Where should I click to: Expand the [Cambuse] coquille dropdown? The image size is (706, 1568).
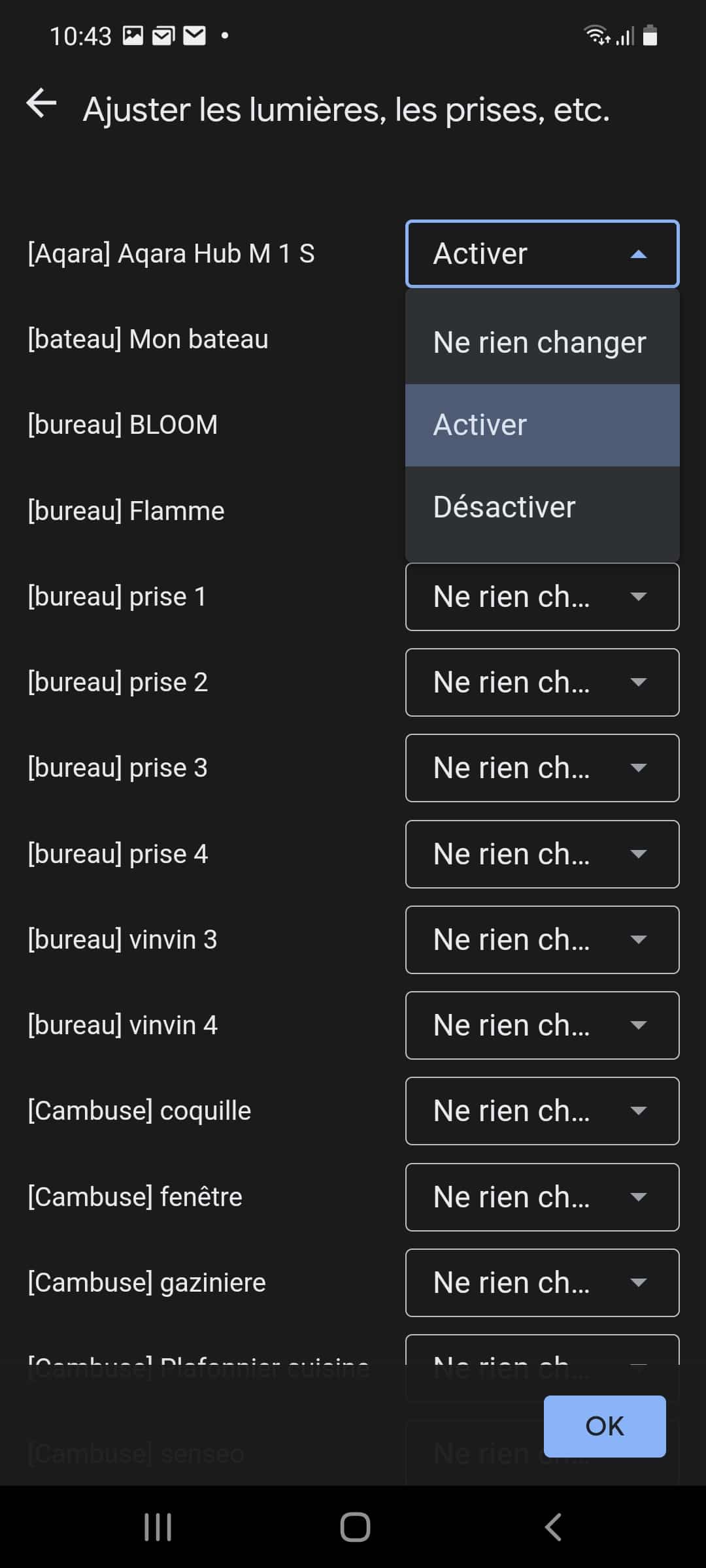pyautogui.click(x=542, y=1111)
